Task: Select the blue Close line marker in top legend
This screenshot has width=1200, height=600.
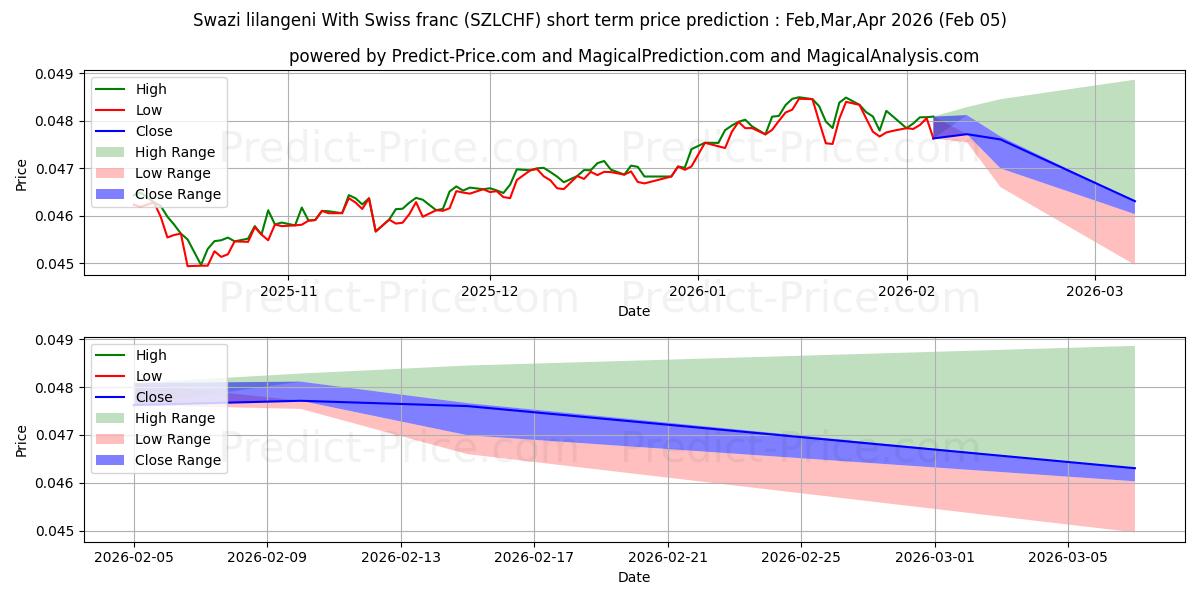Action: pos(113,131)
